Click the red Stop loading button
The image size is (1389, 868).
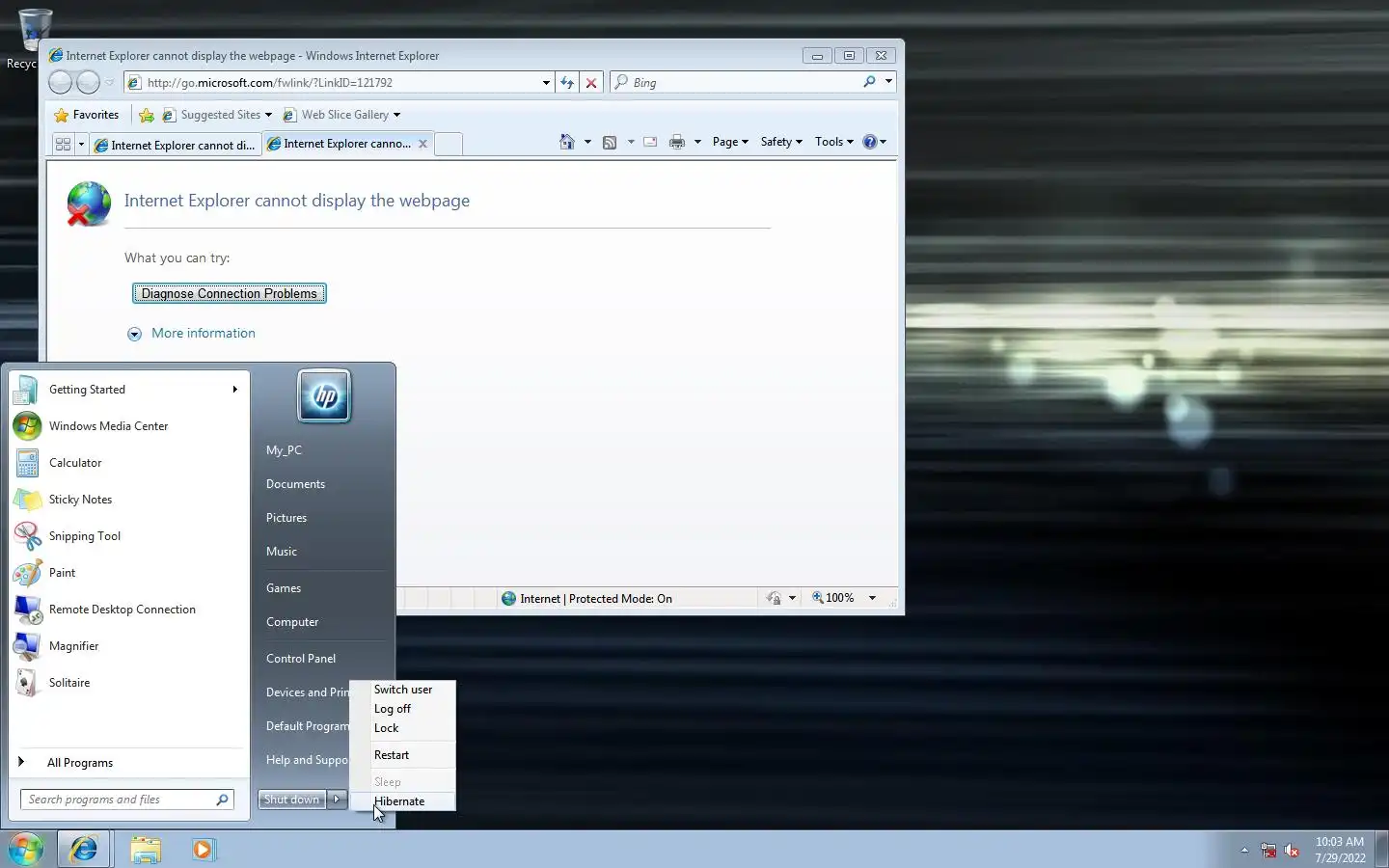click(x=591, y=83)
